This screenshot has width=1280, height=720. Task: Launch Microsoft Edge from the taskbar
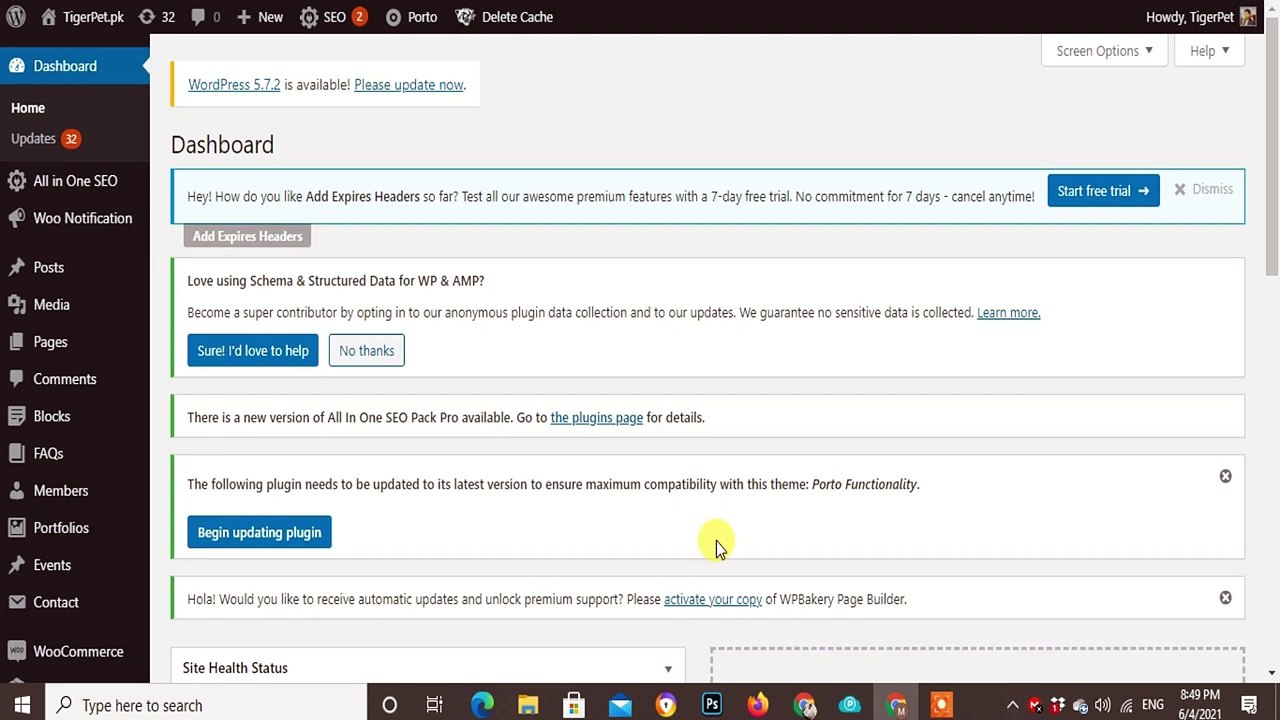tap(482, 705)
